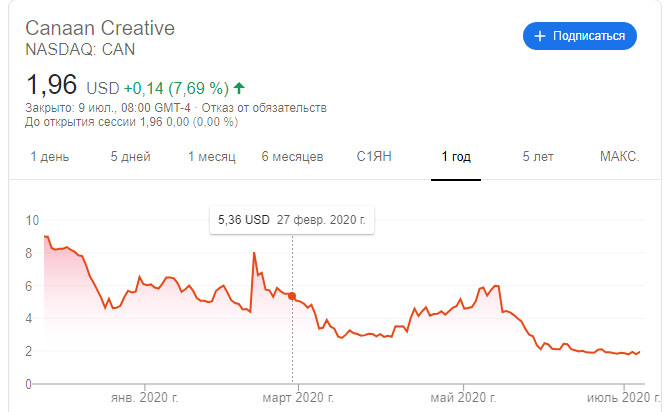Switch chart to 5 лет range
Screen dimensions: 664x412
[x=538, y=157]
